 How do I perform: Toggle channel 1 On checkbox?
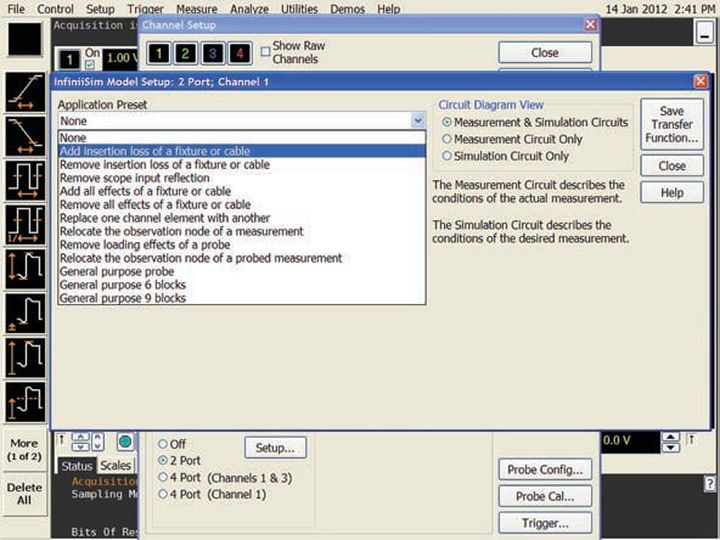90,65
